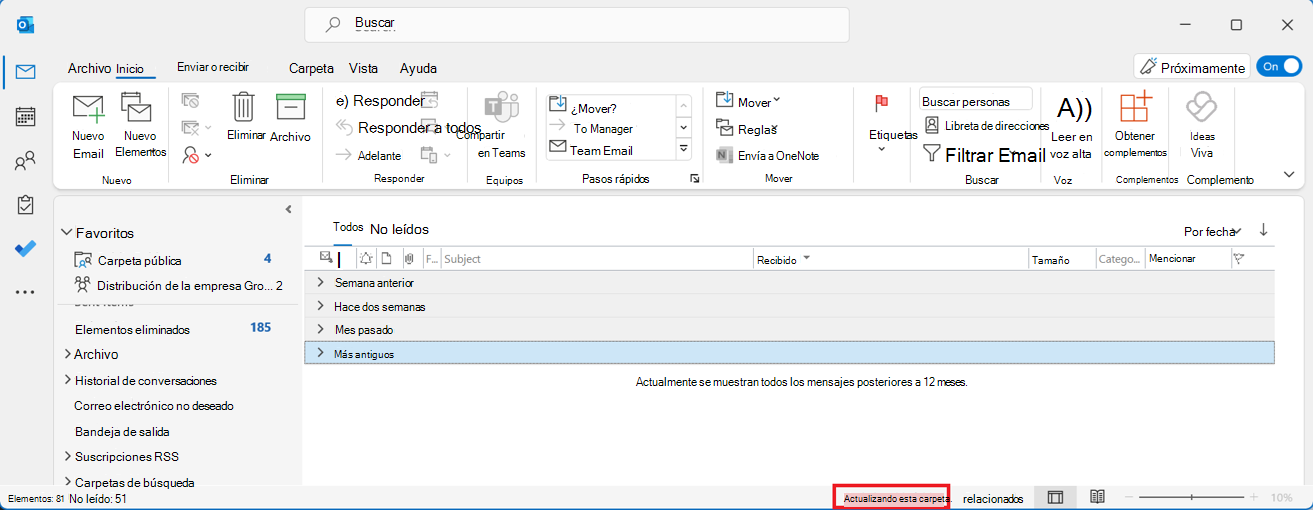This screenshot has width=1313, height=510.
Task: Click the Próximamente button
Action: pos(1192,67)
